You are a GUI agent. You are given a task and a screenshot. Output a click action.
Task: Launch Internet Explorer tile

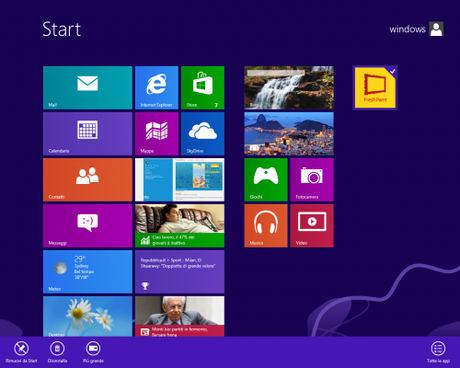(157, 88)
